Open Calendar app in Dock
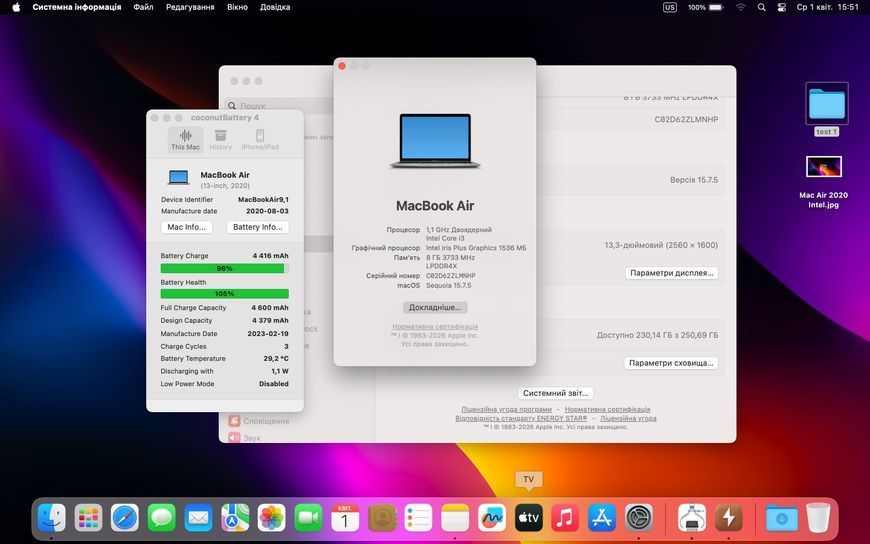The height and width of the screenshot is (544, 870). (345, 517)
